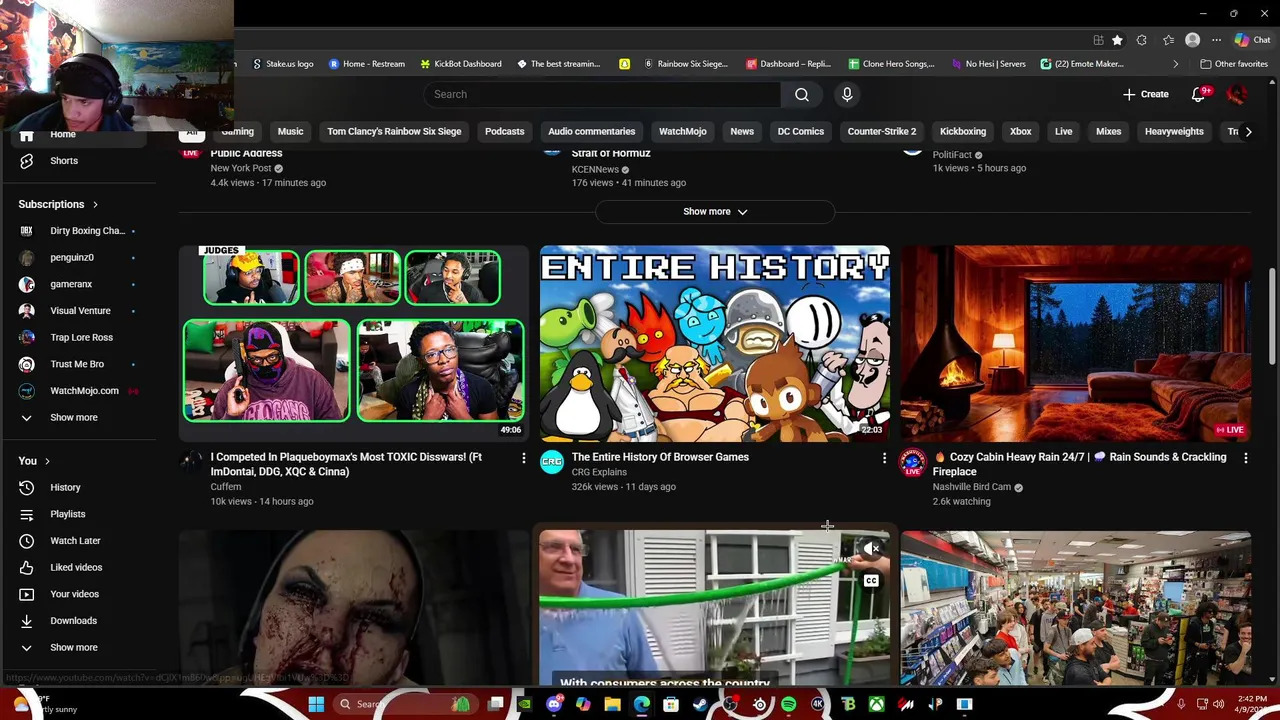Screen dimensions: 1280x720
Task: Unmute the hose video preview
Action: click(x=871, y=549)
